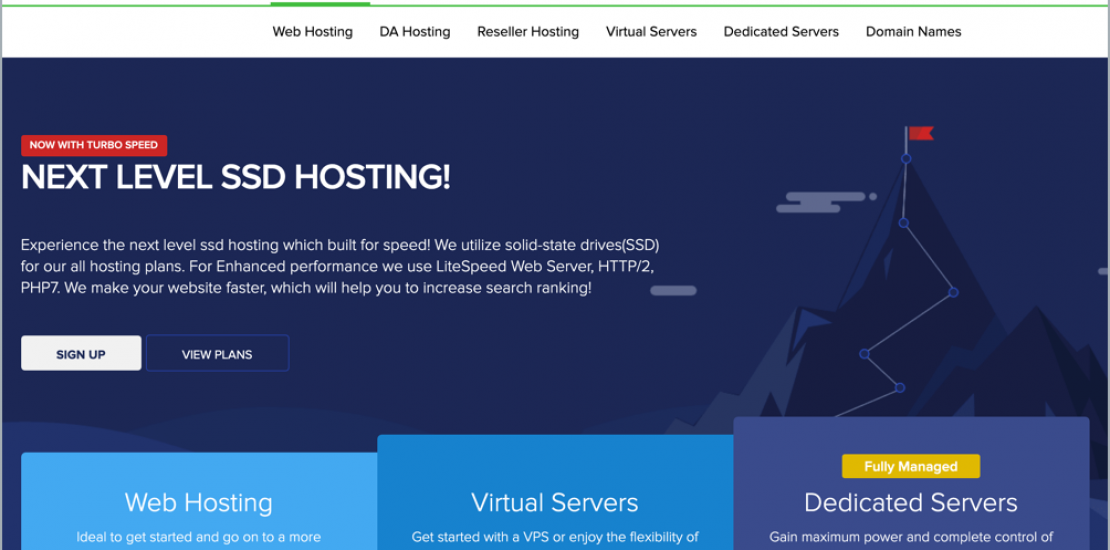Click the red NOW WITH TURBO SPEED badge

(94, 145)
